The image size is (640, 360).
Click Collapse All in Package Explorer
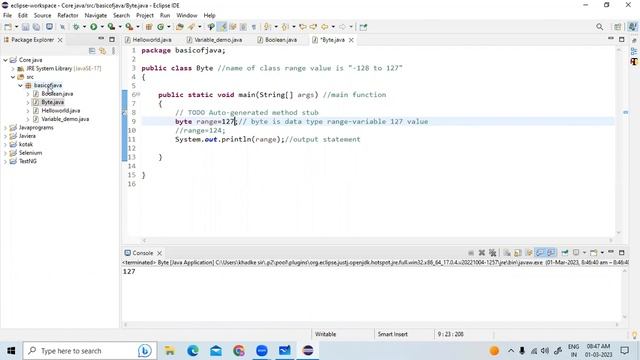(x=92, y=51)
